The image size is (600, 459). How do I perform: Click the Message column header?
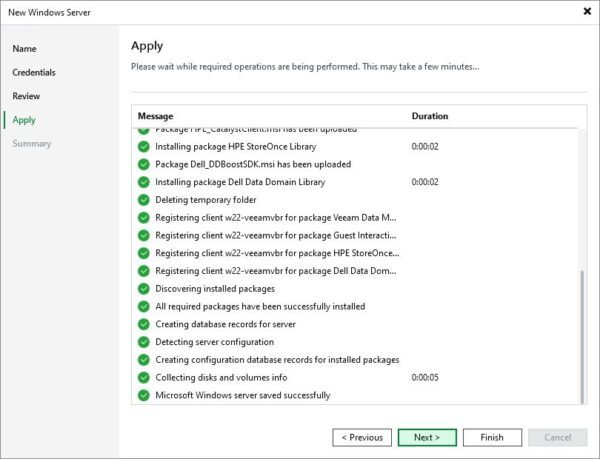(x=155, y=116)
